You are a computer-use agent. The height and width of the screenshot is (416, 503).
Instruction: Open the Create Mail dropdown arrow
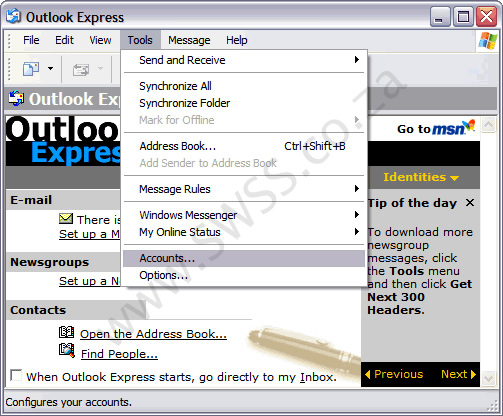(x=50, y=69)
